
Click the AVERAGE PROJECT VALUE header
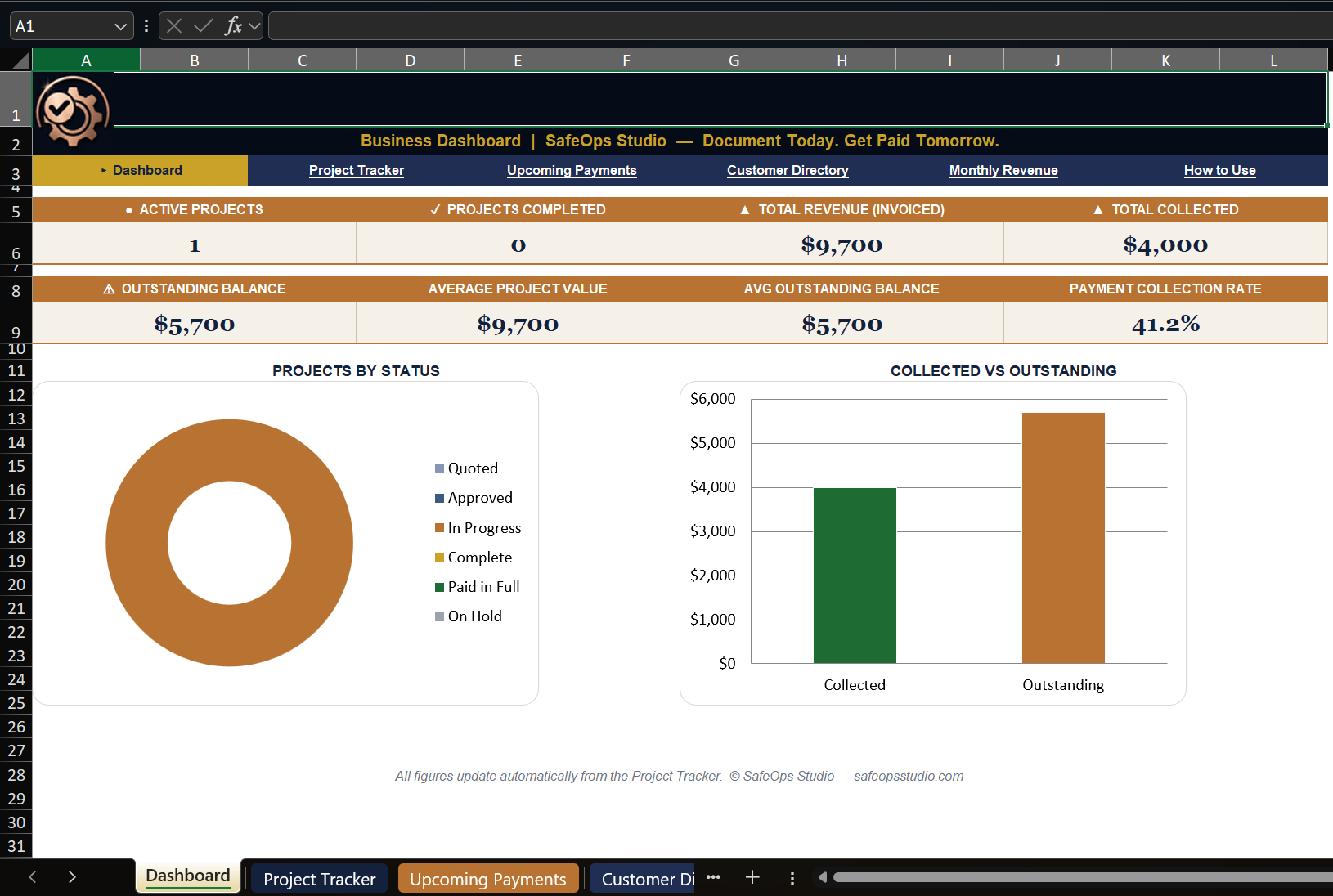[x=518, y=289]
